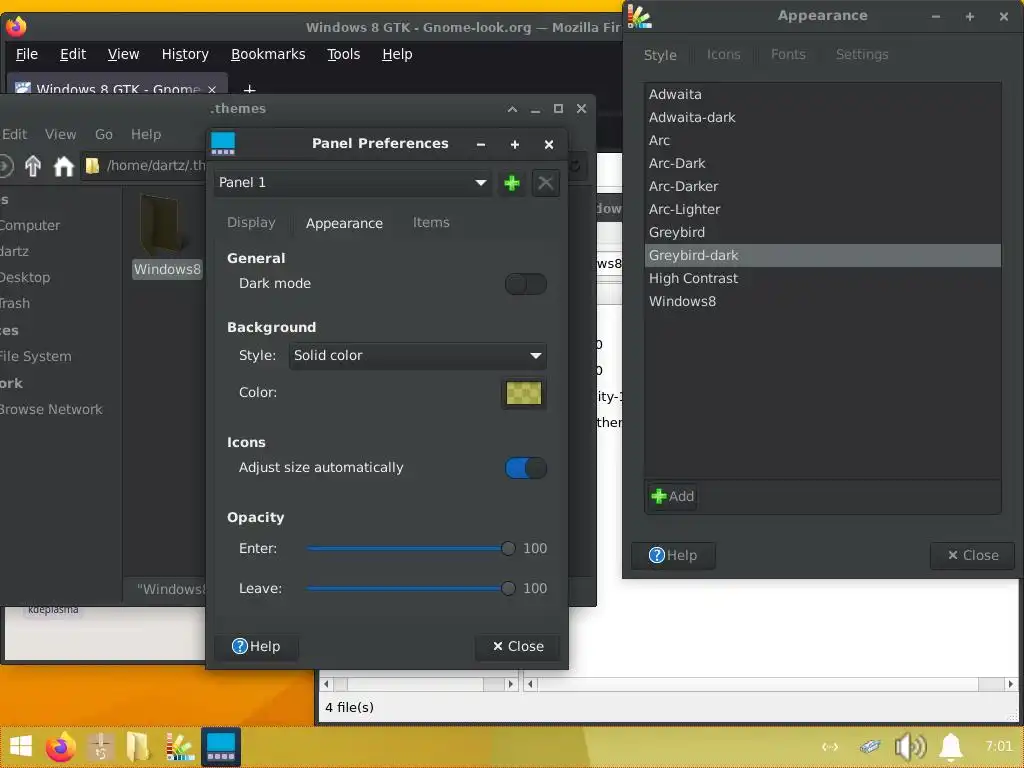
Task: Click the removable drive tray icon
Action: point(869,746)
